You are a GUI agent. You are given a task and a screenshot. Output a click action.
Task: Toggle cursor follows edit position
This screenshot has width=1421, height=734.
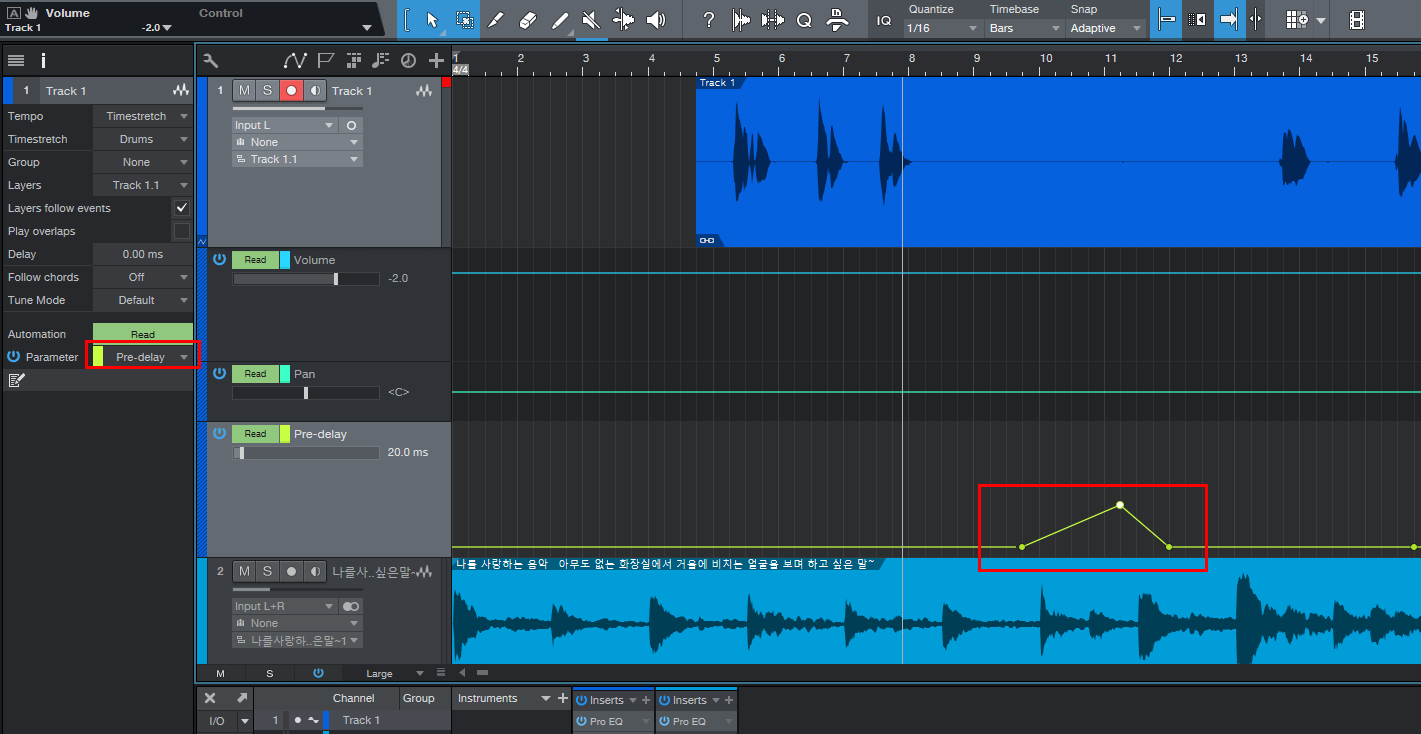coord(1256,19)
